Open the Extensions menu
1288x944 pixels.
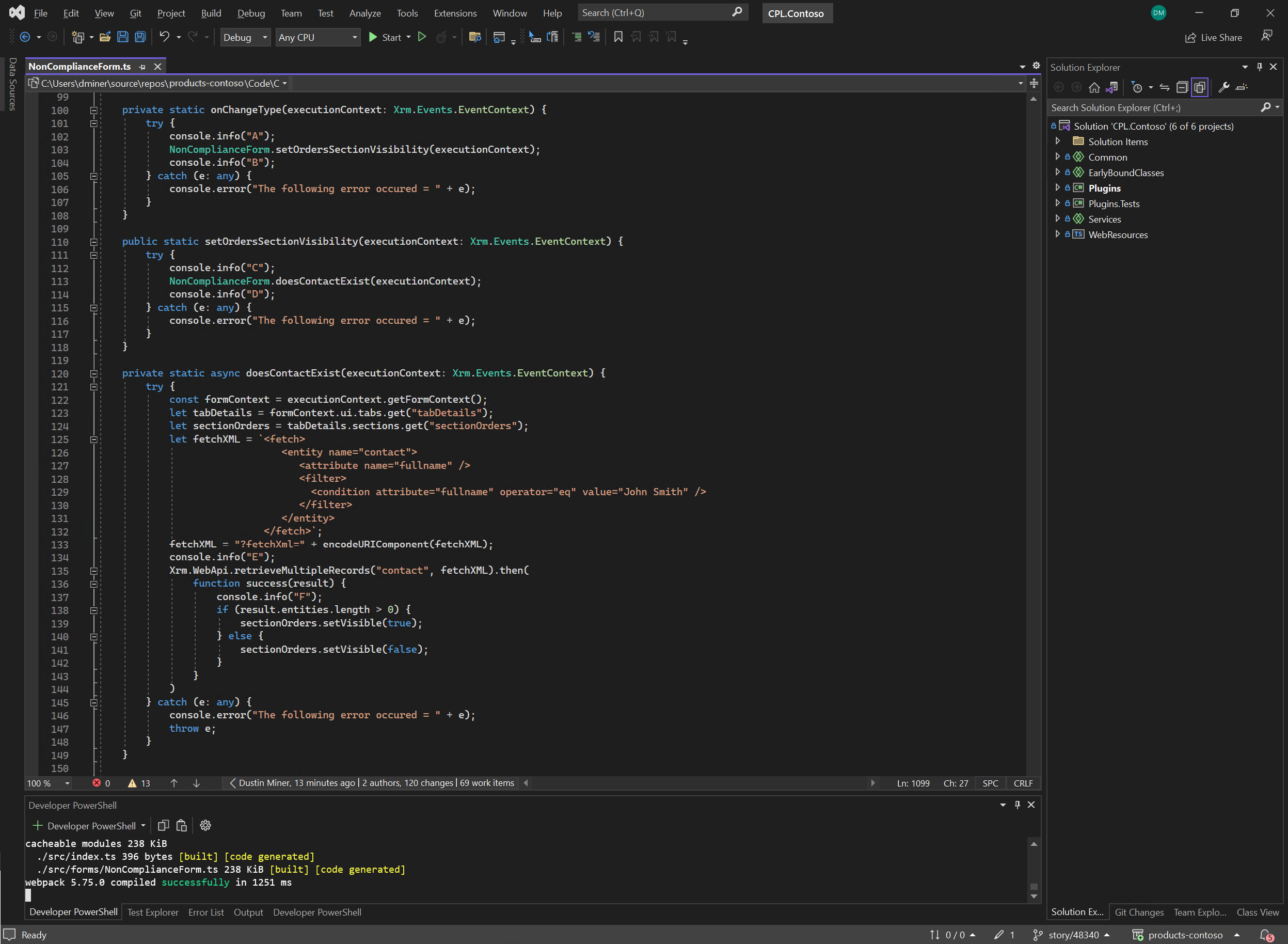[455, 13]
